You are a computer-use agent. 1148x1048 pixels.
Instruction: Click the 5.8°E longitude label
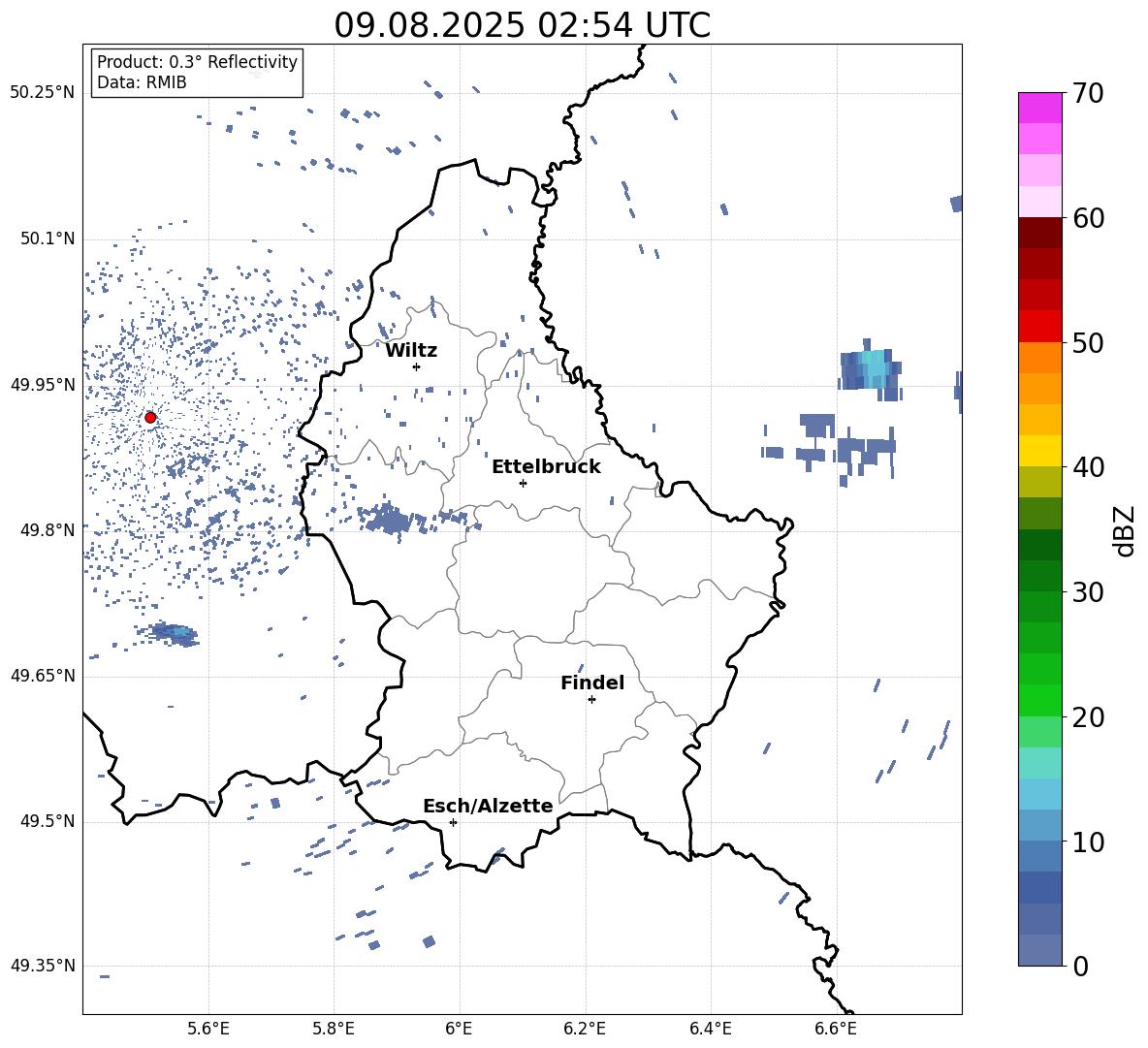334,1029
